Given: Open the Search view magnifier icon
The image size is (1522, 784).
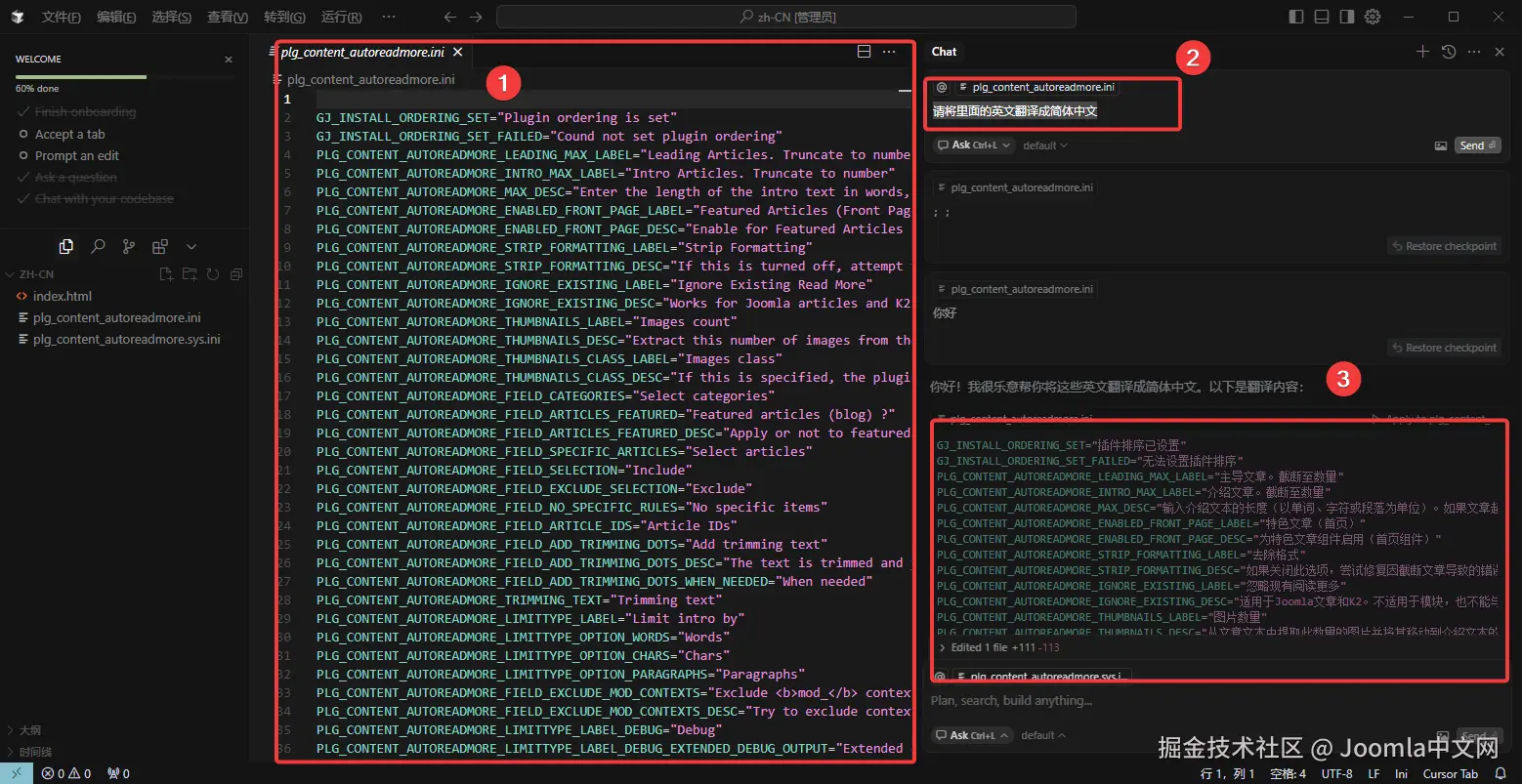Looking at the screenshot, I should [98, 247].
